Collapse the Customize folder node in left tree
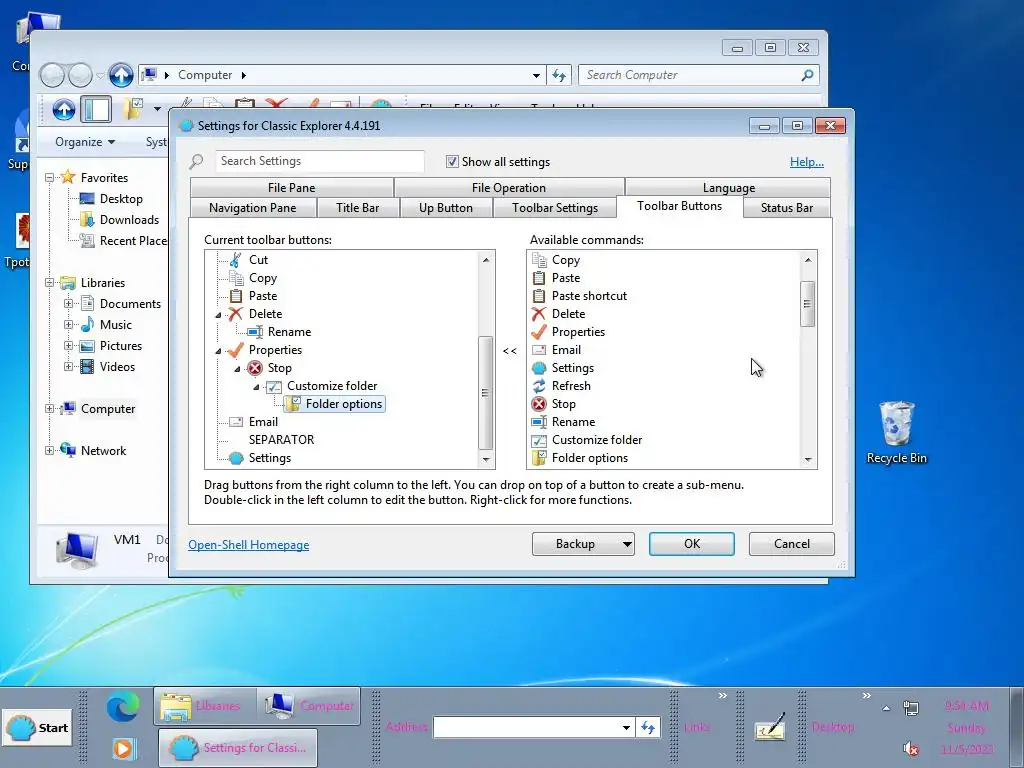Image resolution: width=1024 pixels, height=768 pixels. pos(257,387)
